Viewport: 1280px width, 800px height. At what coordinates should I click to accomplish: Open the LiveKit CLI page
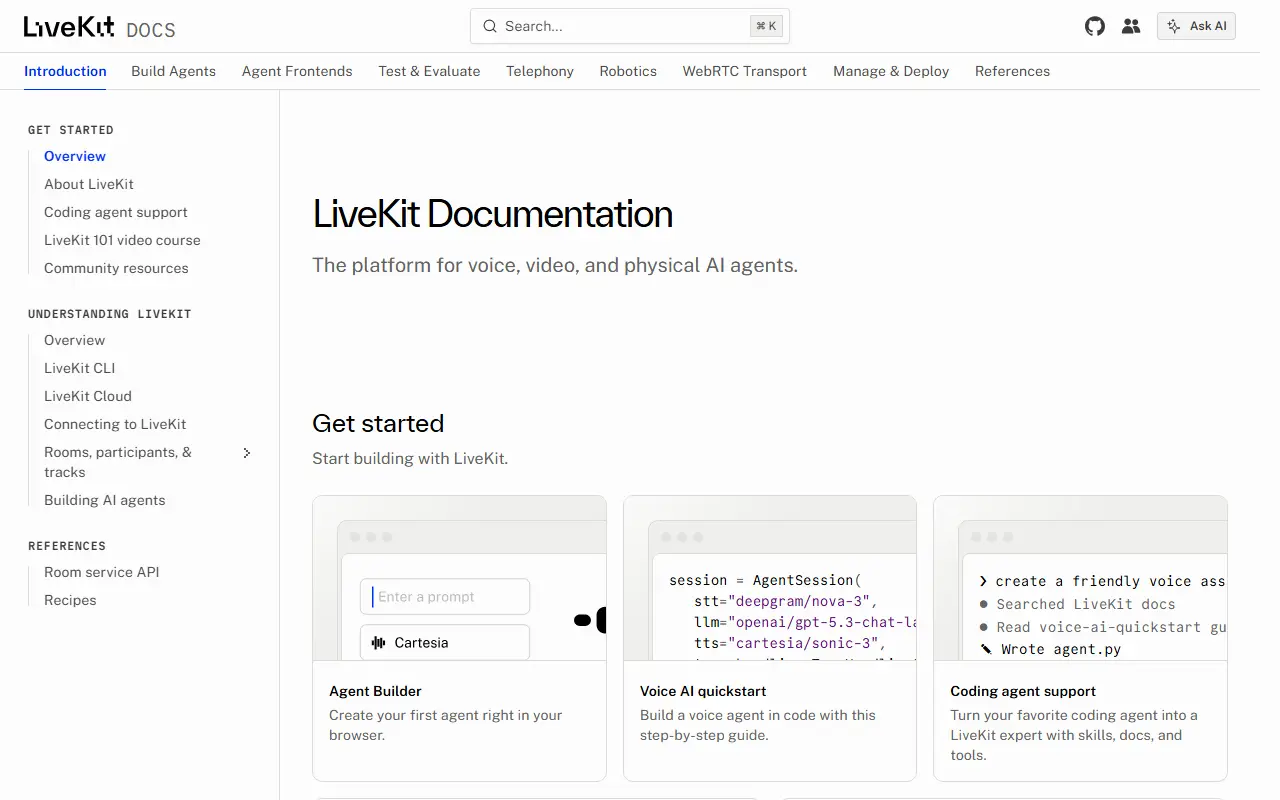pos(80,368)
